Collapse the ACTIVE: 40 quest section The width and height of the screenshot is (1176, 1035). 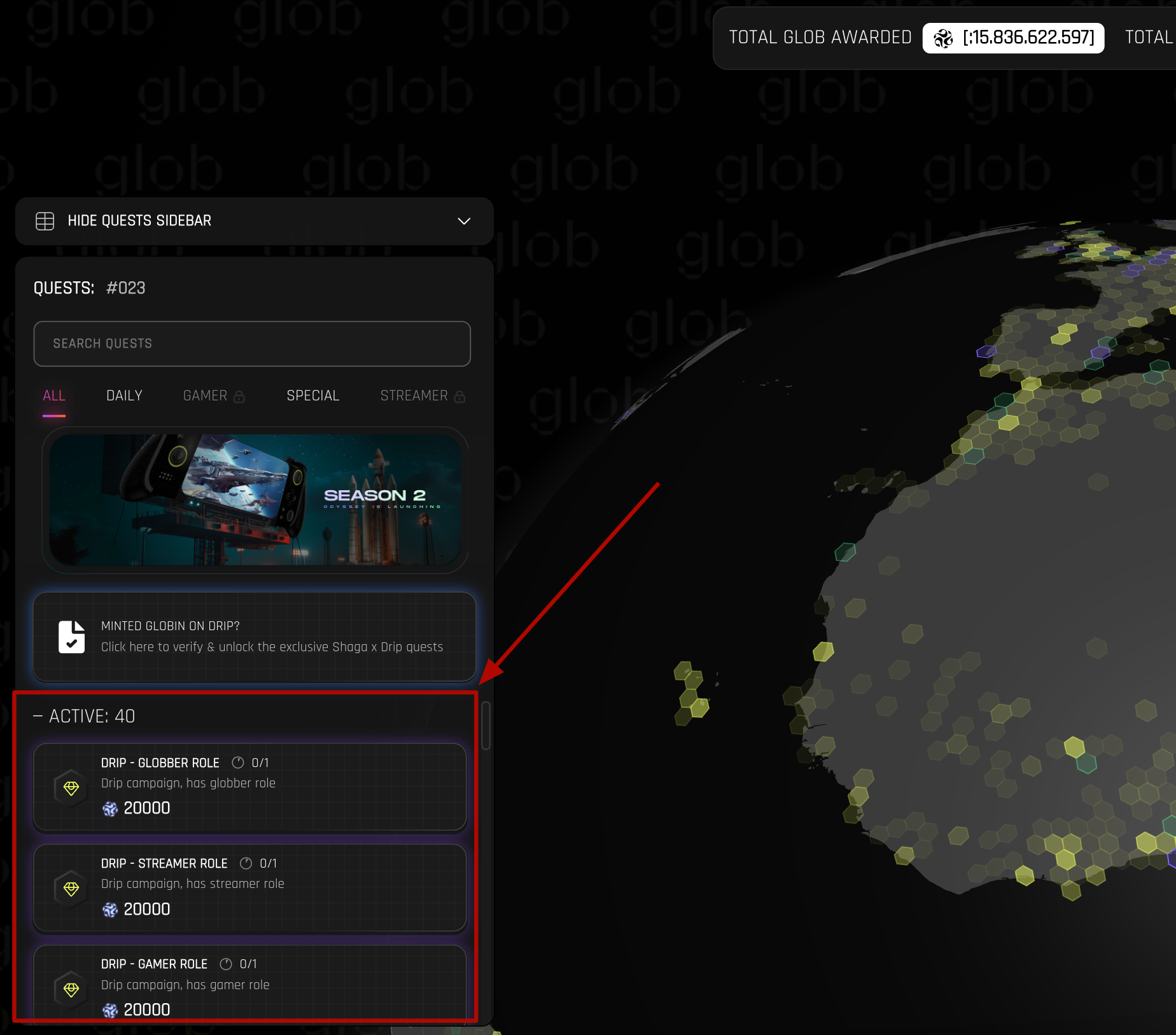click(x=84, y=717)
